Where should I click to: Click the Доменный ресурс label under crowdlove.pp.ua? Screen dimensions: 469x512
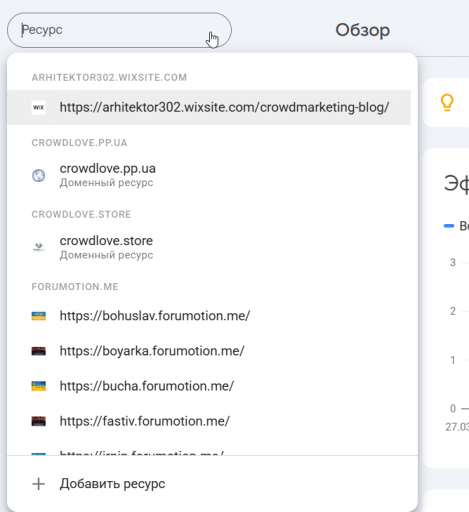106,183
